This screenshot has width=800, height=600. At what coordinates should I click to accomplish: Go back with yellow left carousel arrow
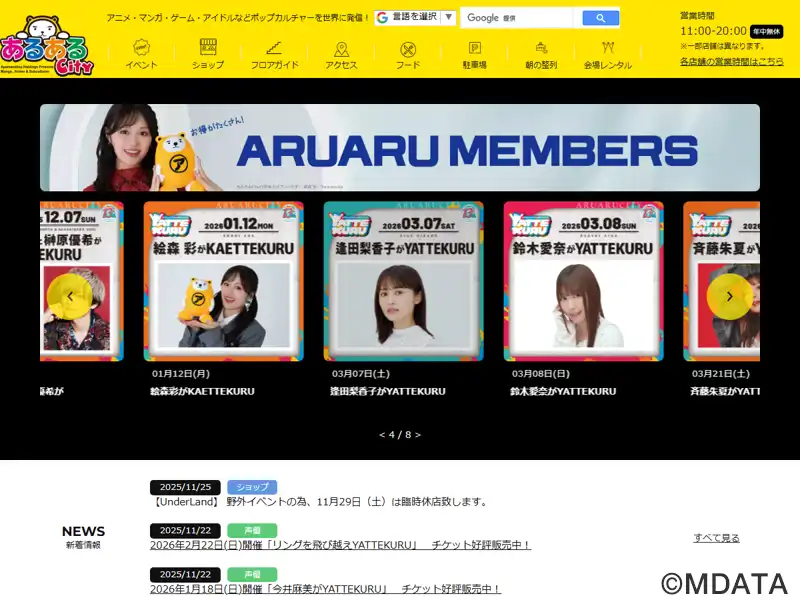tap(70, 296)
